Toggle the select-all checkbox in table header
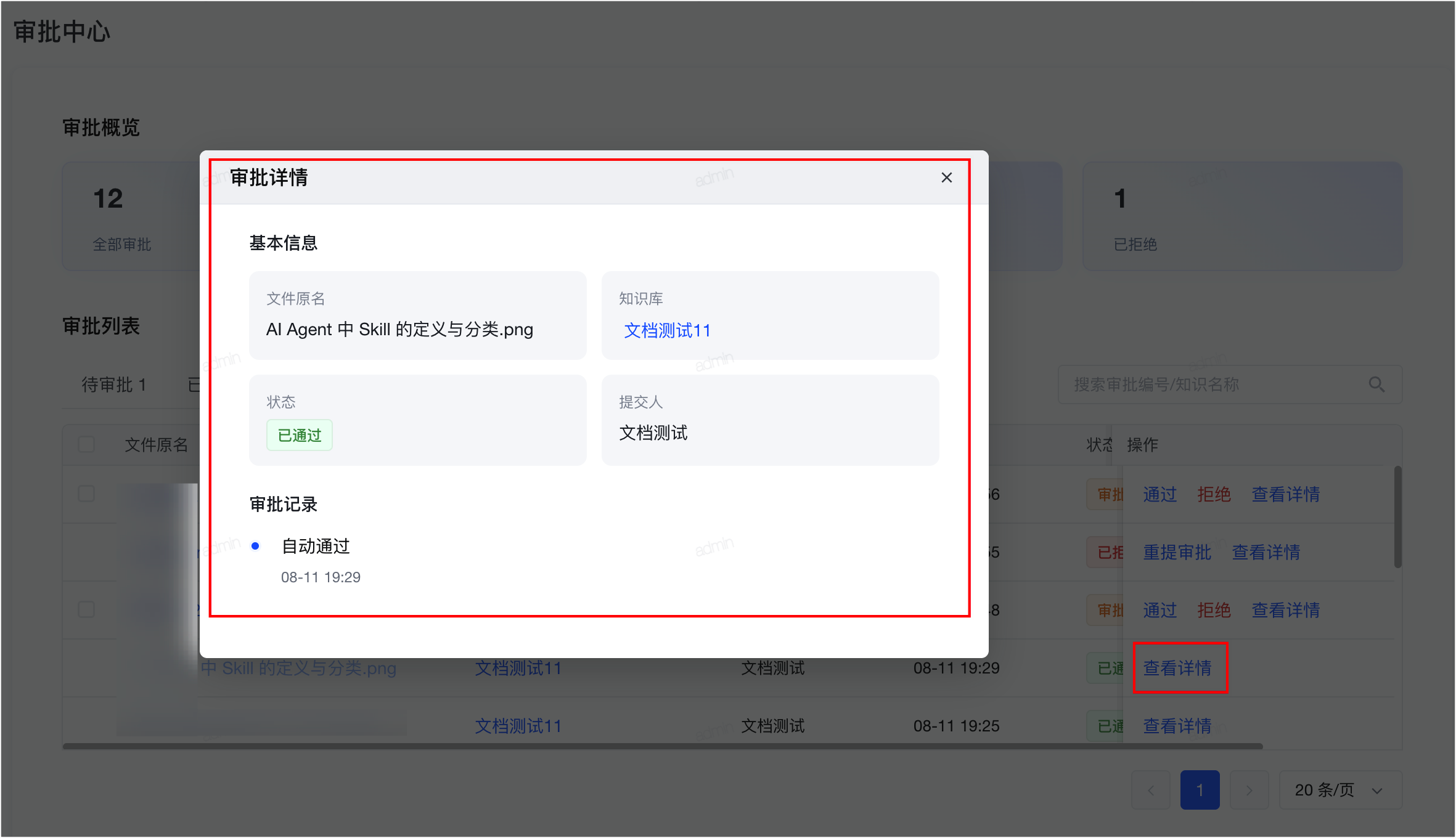 point(86,444)
